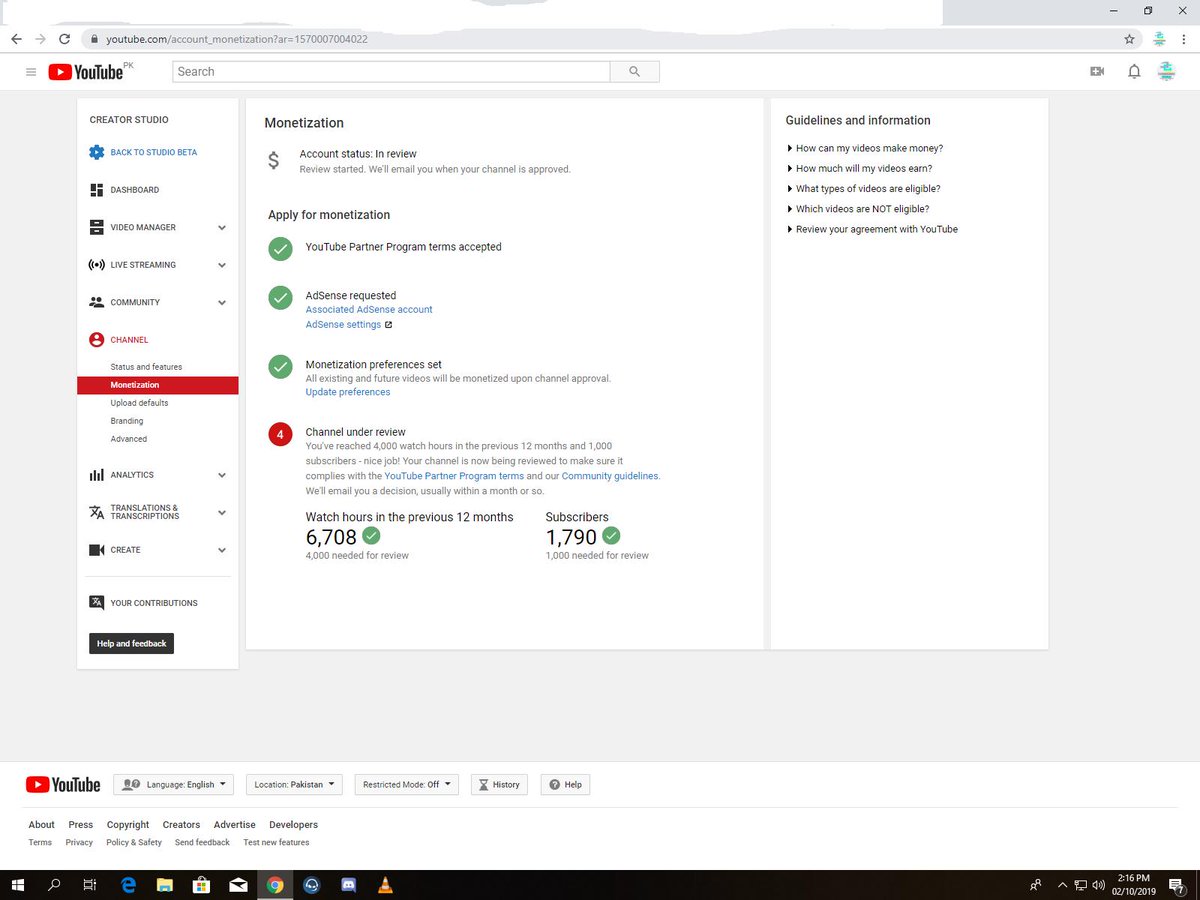Open Microsoft Store from the taskbar

[201, 885]
